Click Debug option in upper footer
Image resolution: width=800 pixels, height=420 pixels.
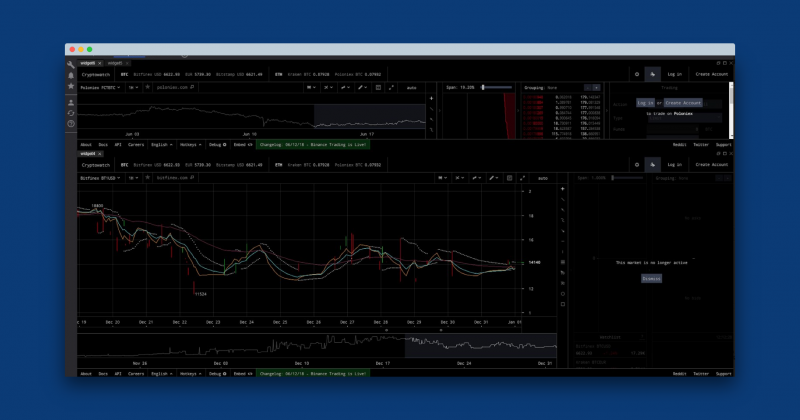coord(217,145)
